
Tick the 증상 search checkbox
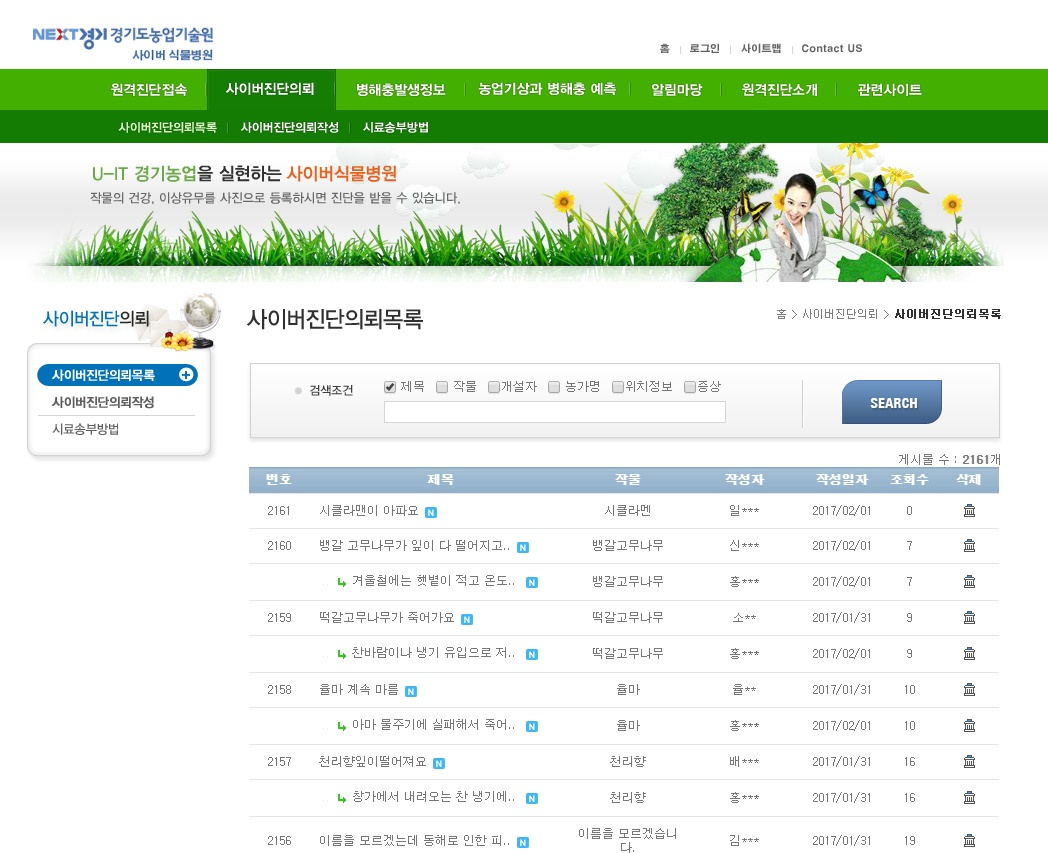(690, 387)
